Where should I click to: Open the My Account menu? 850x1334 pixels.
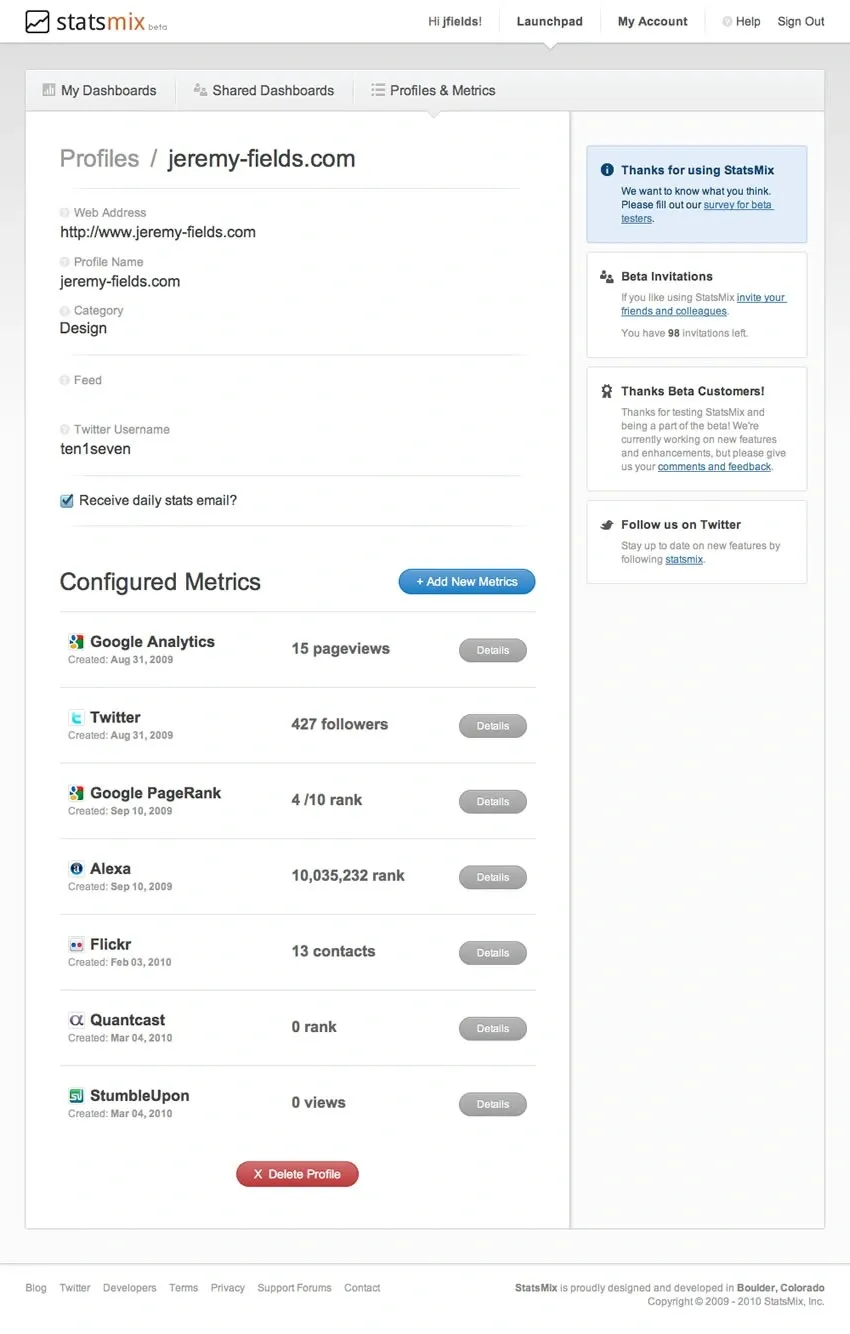coord(652,21)
